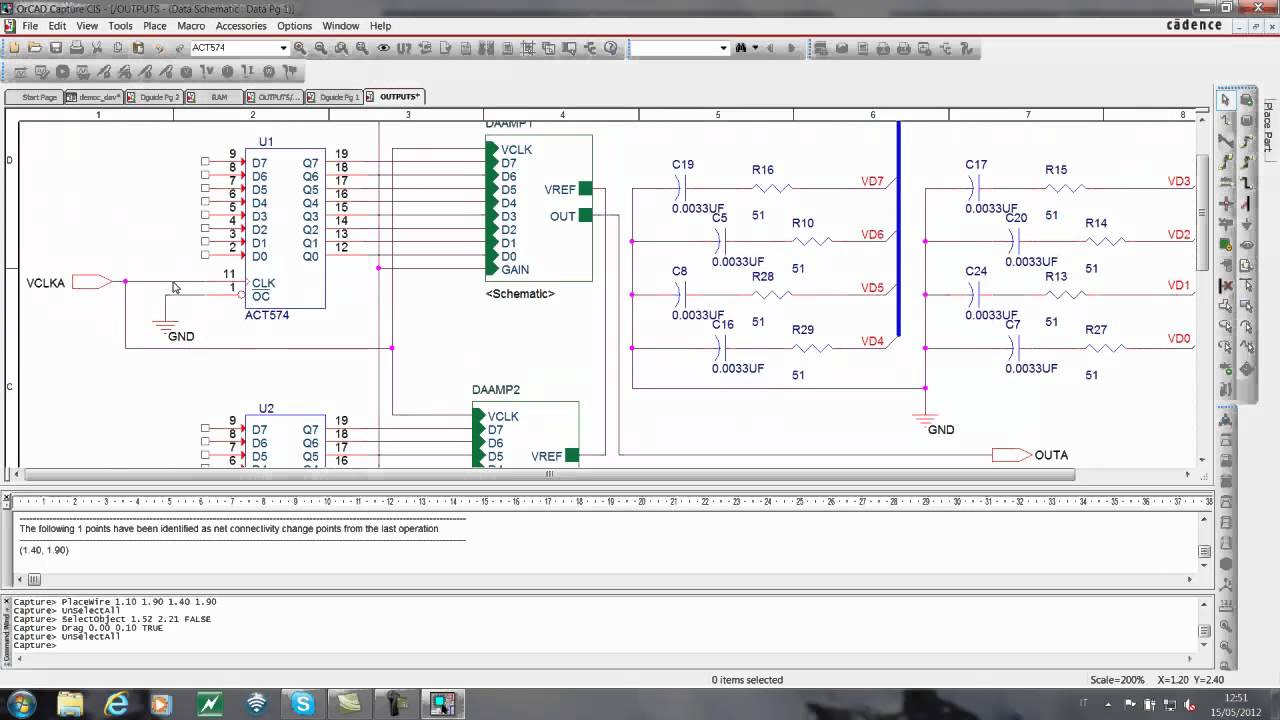Click the ACT574 part value under U1
The width and height of the screenshot is (1280, 720).
tap(267, 315)
